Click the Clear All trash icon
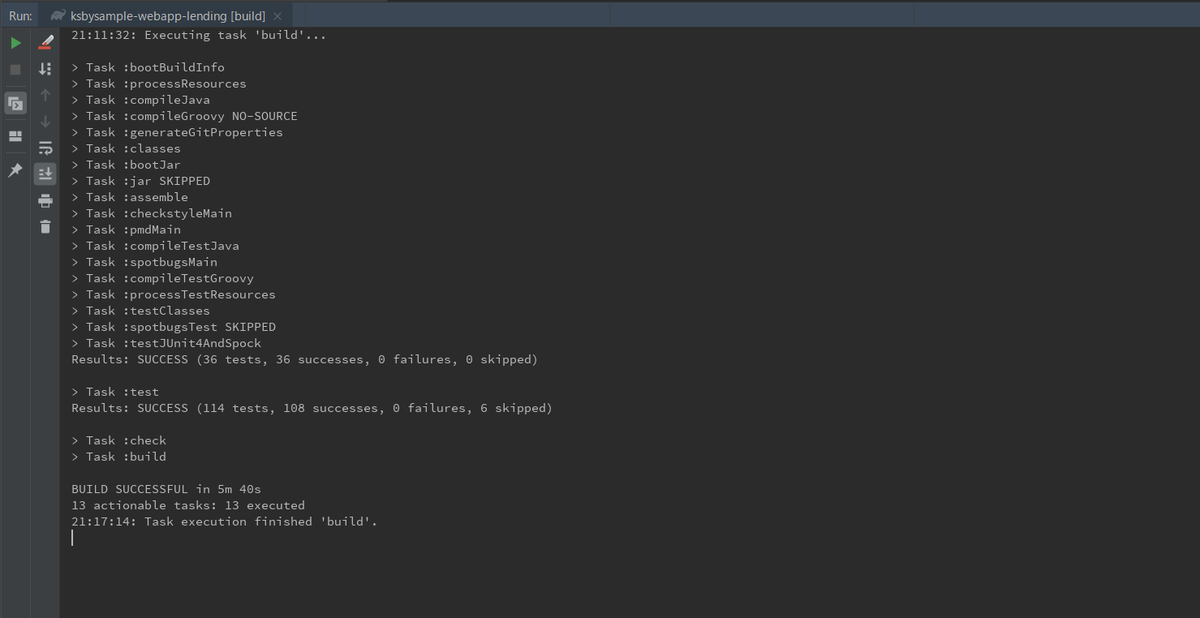The width and height of the screenshot is (1200, 618). click(45, 226)
